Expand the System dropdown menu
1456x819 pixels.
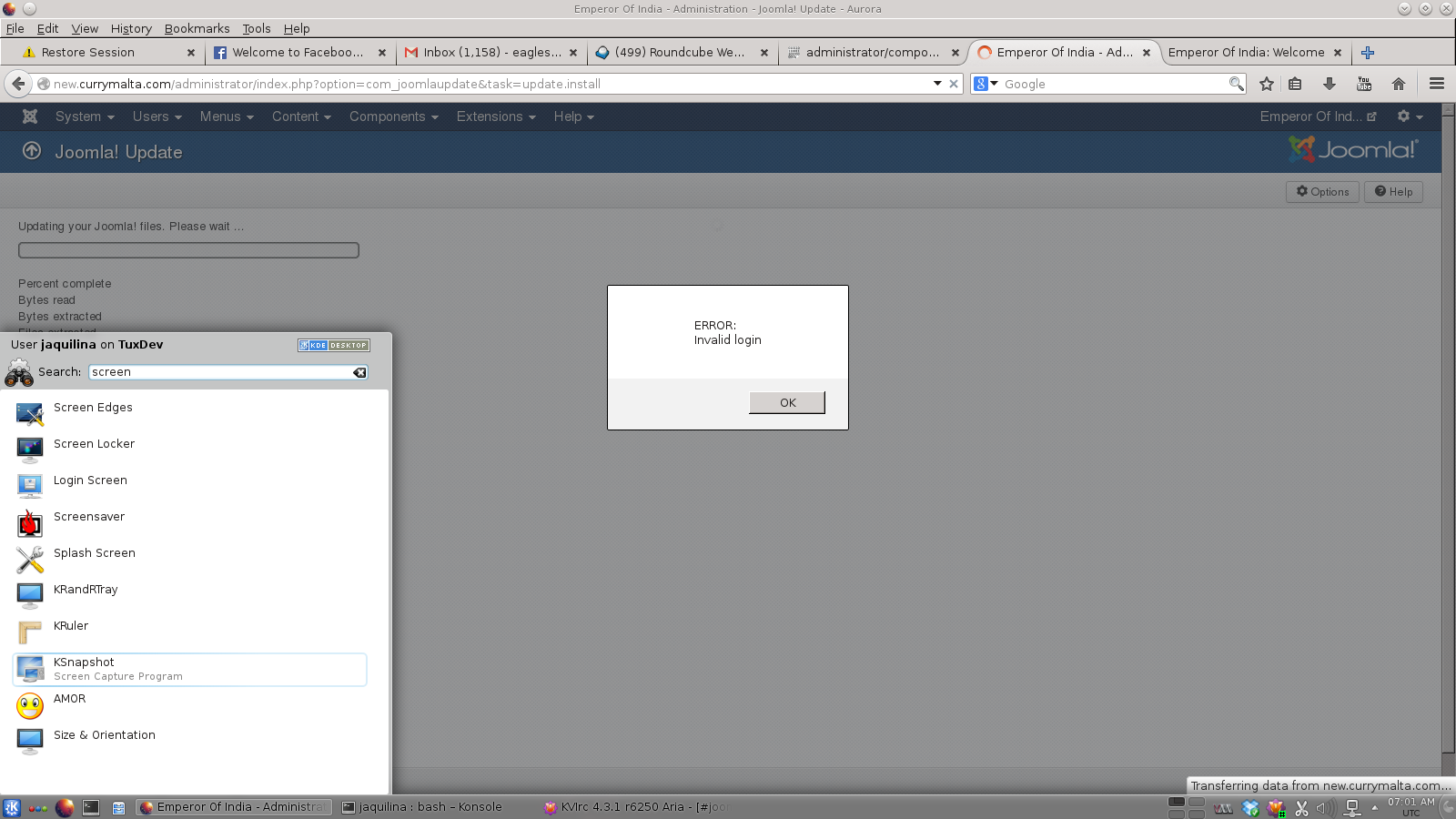(85, 116)
